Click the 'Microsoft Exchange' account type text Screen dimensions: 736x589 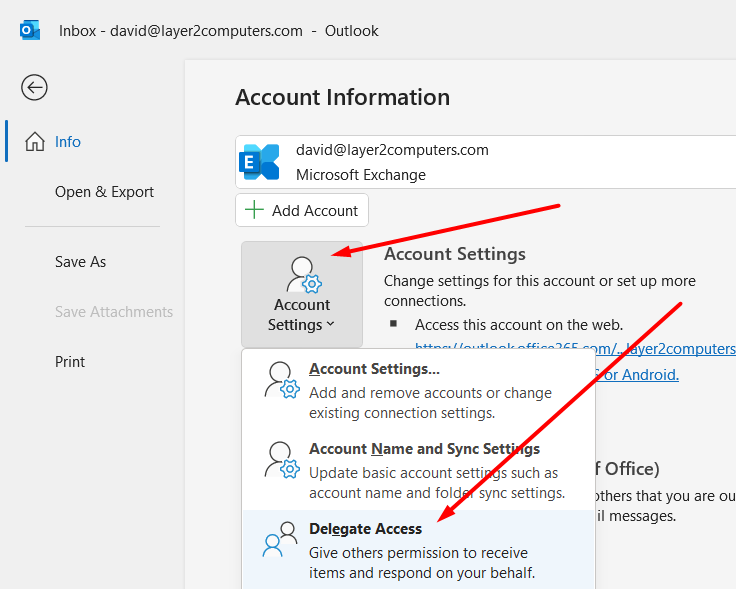click(x=360, y=175)
